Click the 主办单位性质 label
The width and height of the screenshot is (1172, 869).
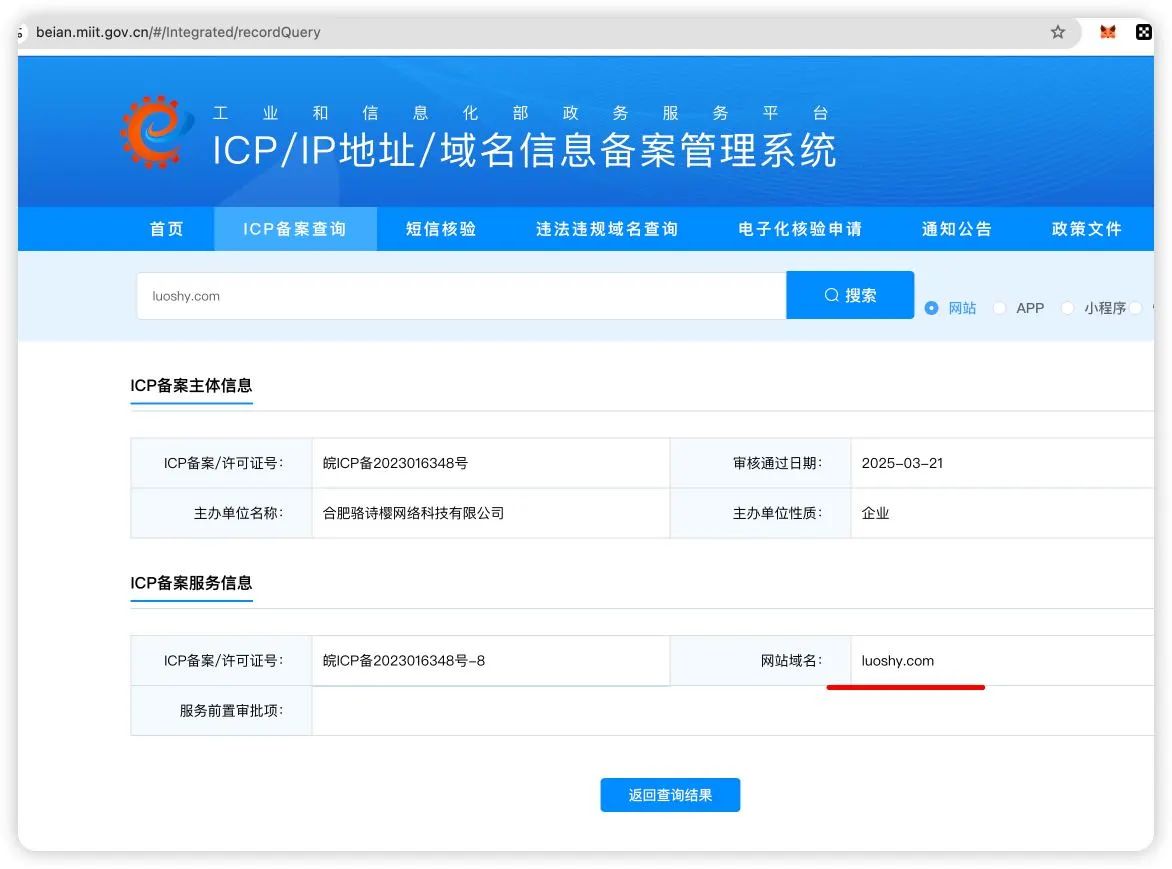tap(777, 513)
